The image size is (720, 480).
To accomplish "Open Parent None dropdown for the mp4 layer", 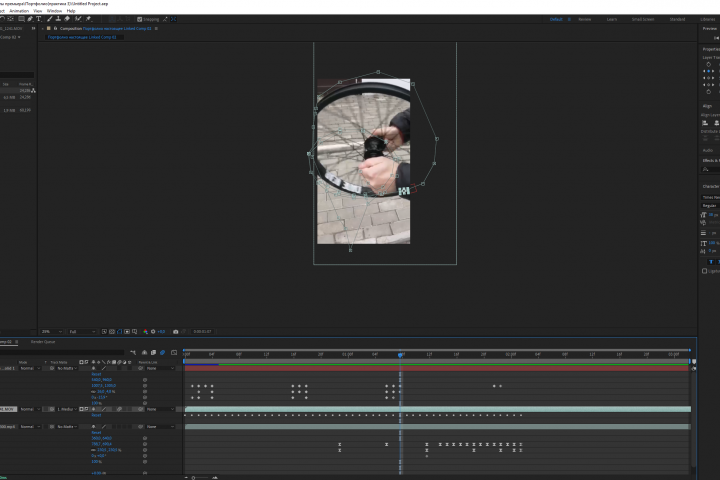I will (x=160, y=427).
